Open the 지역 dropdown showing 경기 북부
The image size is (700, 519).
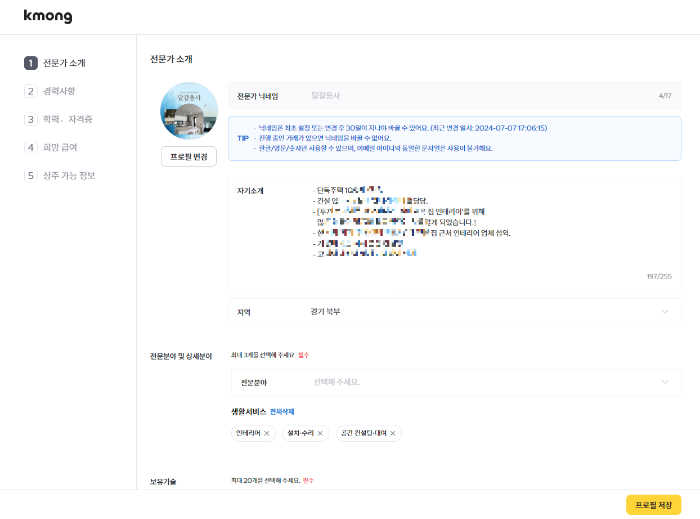(x=454, y=311)
